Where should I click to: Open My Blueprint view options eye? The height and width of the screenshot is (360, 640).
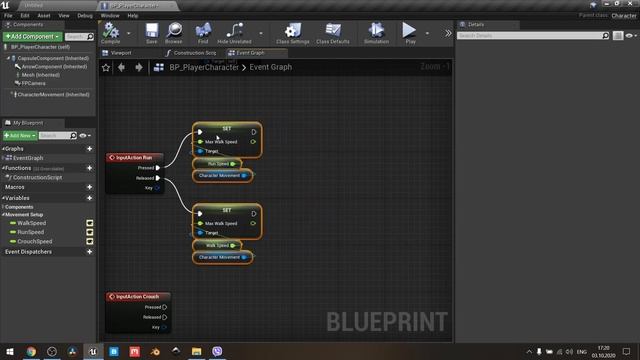point(84,136)
